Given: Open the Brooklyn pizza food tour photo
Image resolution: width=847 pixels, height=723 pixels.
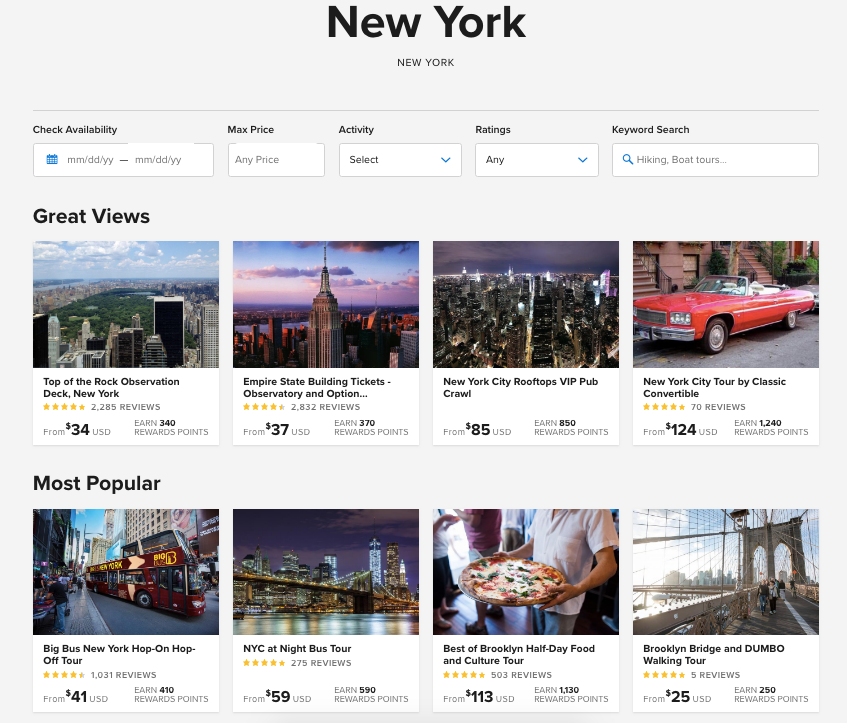Looking at the screenshot, I should pyautogui.click(x=526, y=572).
